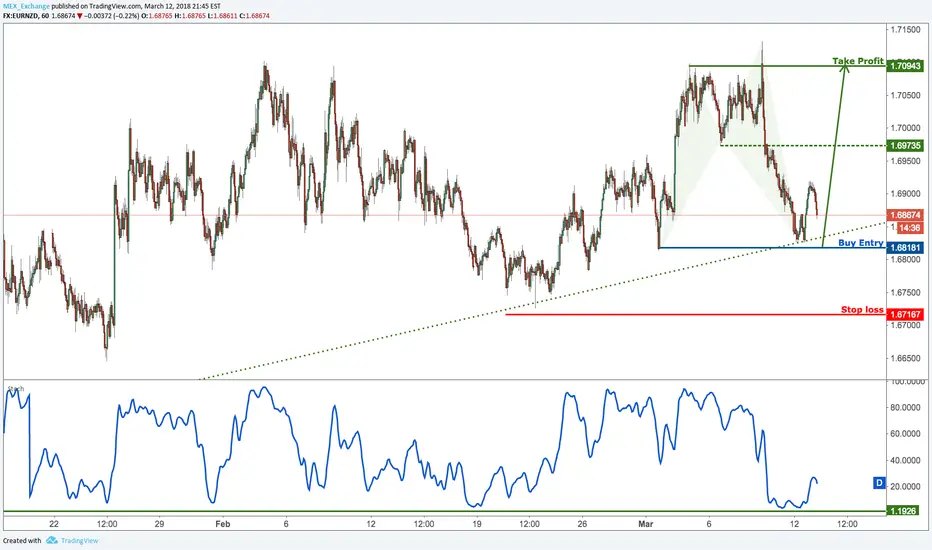Click the 1.68181 entry price tag

tap(905, 247)
